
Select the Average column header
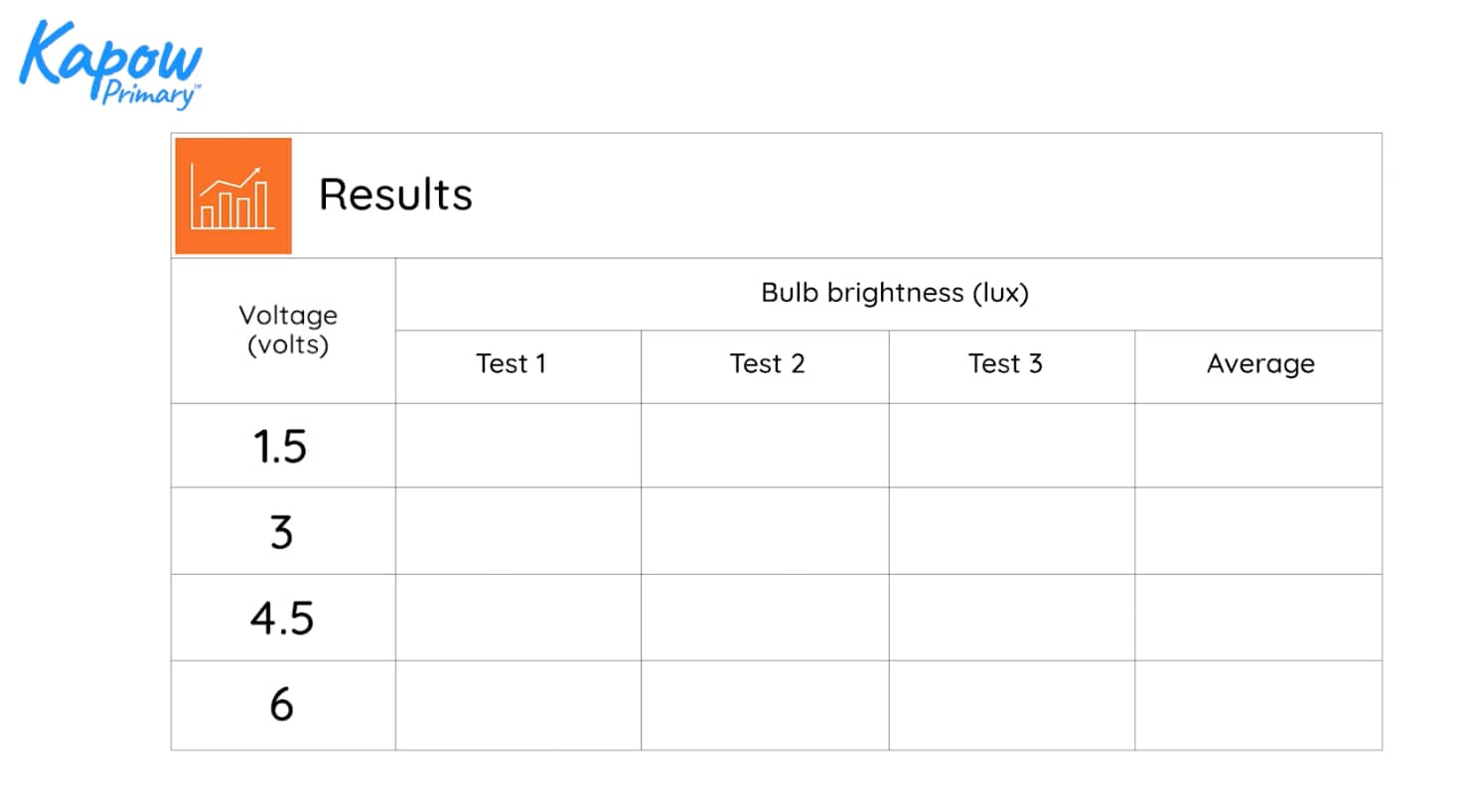point(1258,366)
